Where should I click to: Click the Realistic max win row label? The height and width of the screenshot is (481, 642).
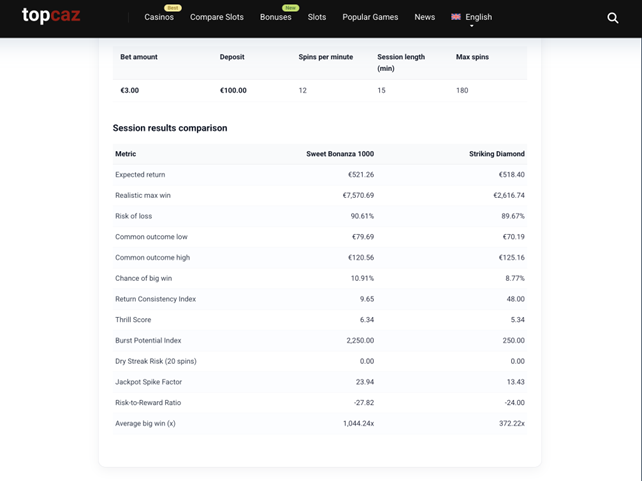click(x=143, y=195)
